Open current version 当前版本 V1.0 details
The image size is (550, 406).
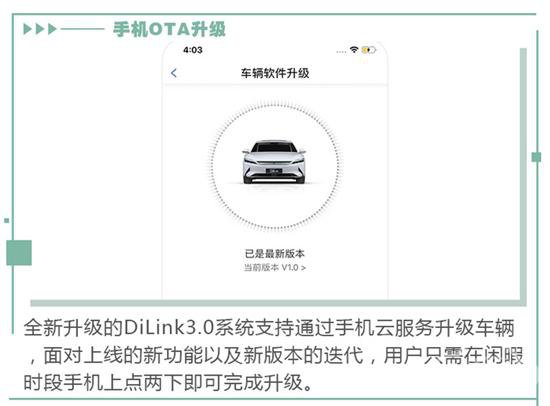(x=275, y=268)
